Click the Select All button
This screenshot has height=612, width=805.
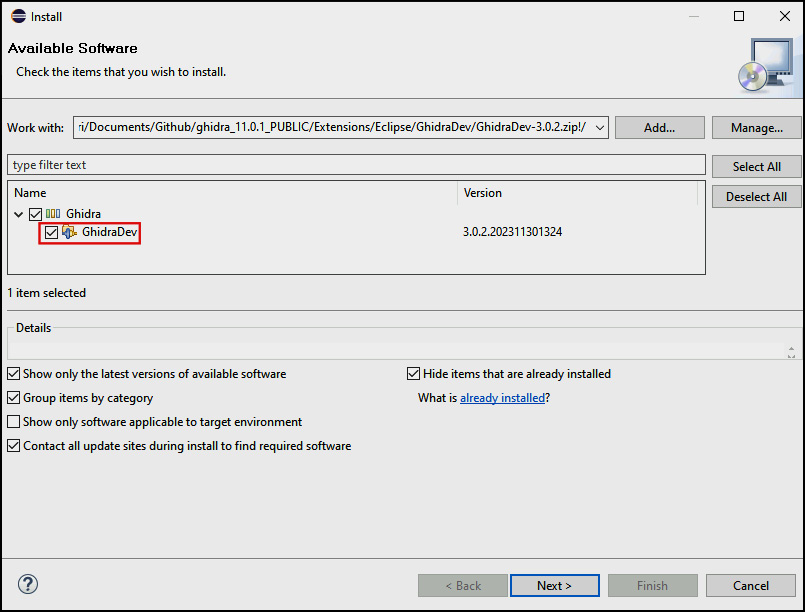756,167
